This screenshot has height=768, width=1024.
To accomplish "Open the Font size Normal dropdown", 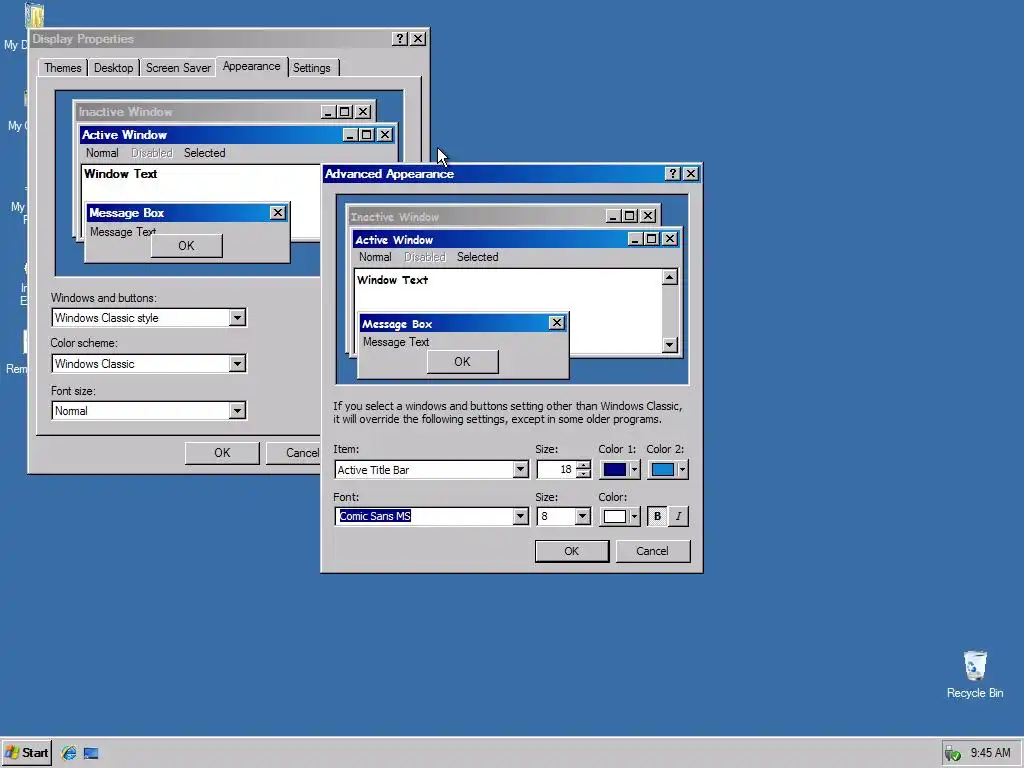I will (x=237, y=411).
